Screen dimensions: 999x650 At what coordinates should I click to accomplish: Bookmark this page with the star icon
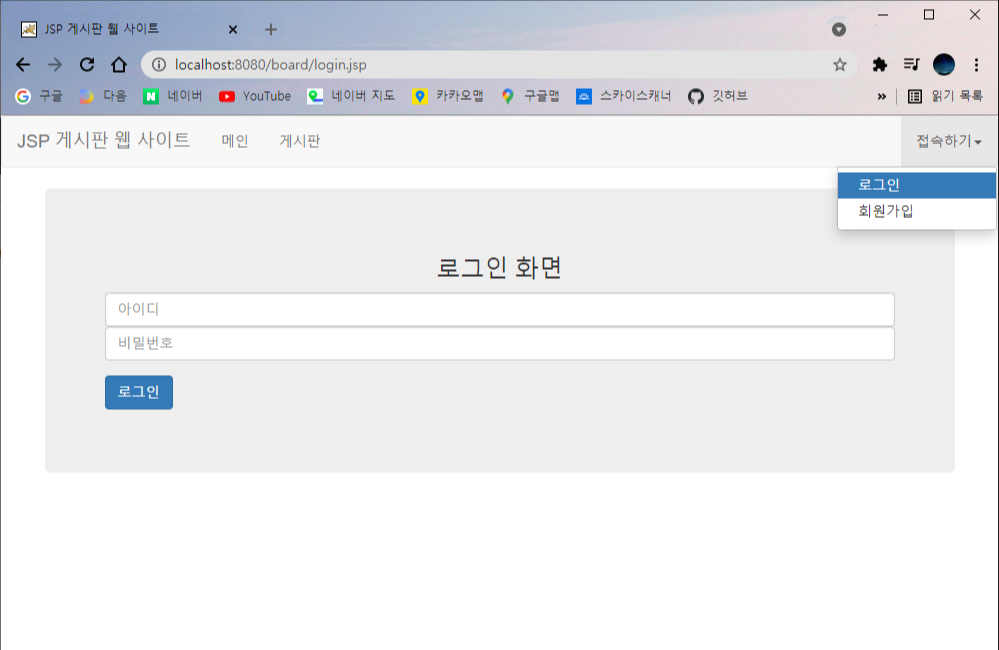click(840, 64)
